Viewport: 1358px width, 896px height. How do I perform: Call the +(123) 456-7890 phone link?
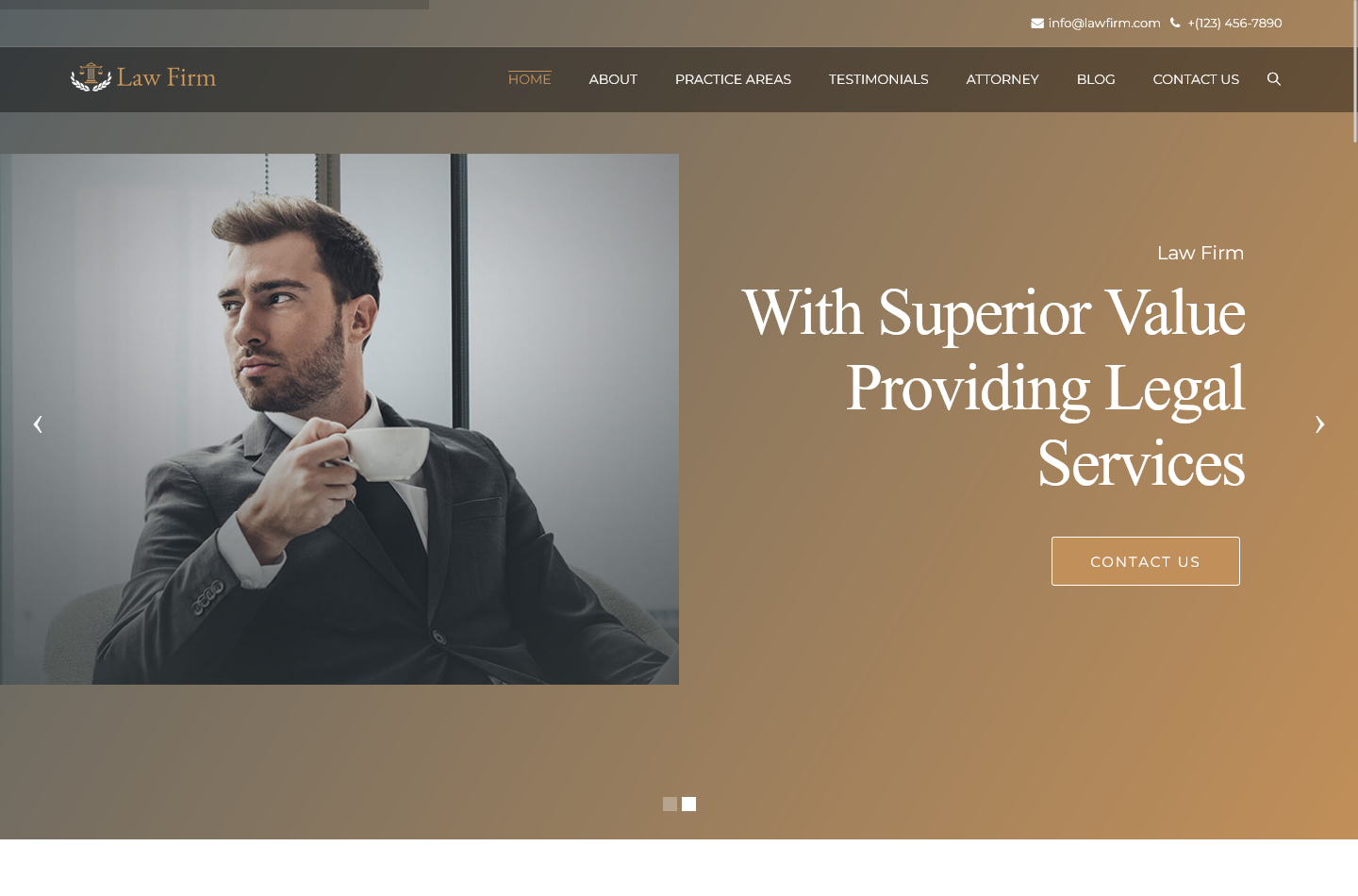tap(1234, 23)
